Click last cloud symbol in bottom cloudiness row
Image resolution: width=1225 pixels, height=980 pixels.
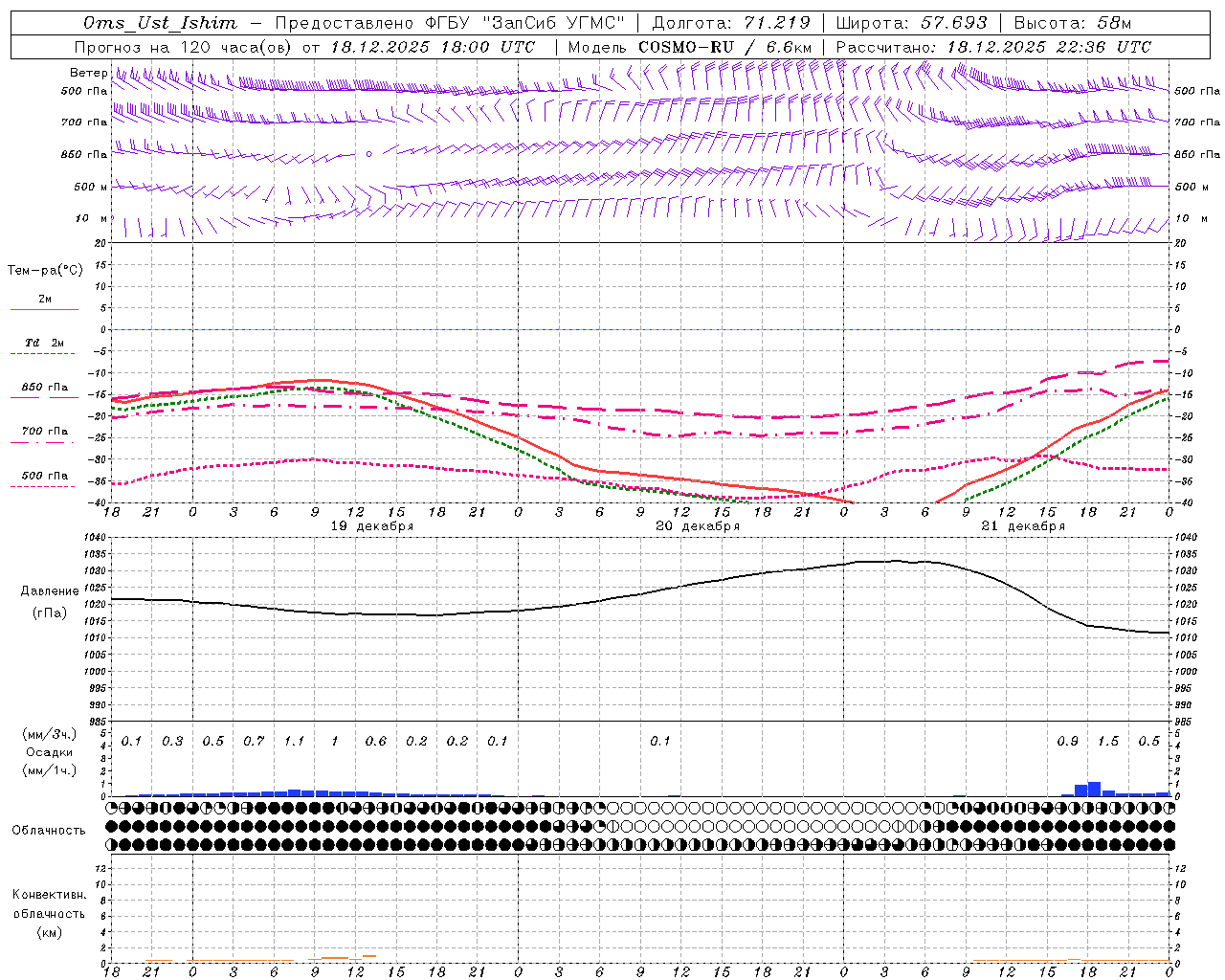pos(1169,844)
